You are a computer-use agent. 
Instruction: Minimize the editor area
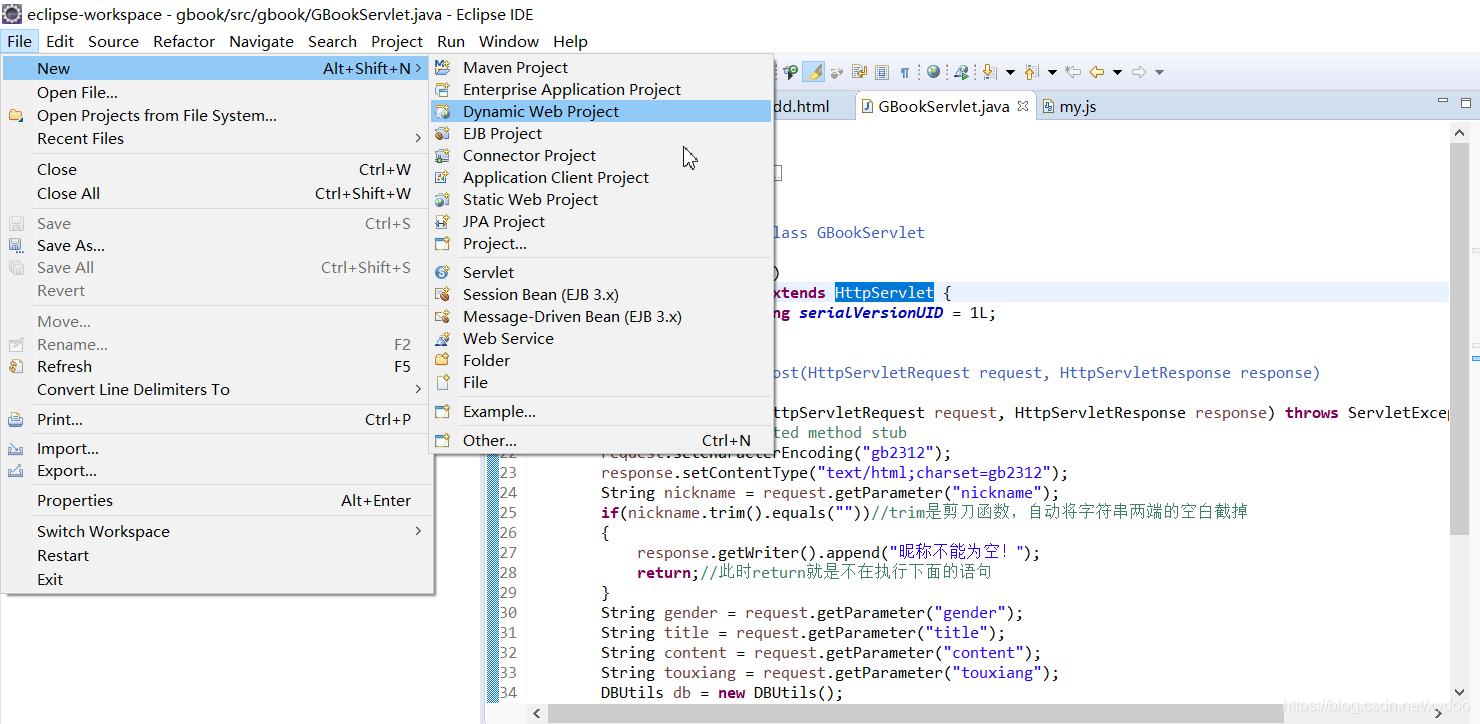1443,101
